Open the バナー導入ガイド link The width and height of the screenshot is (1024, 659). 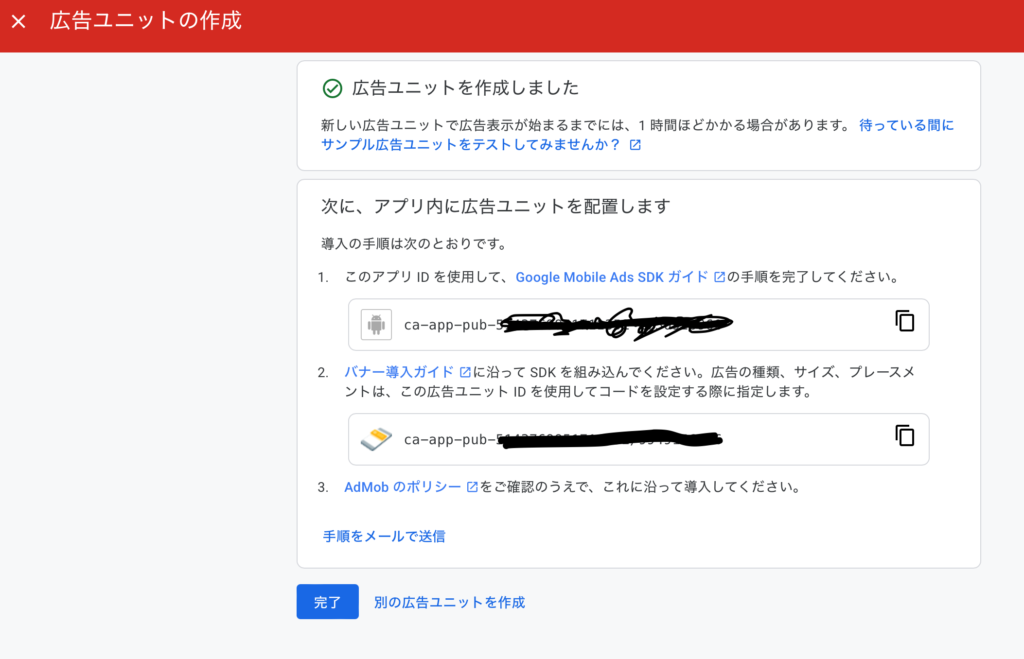399,372
